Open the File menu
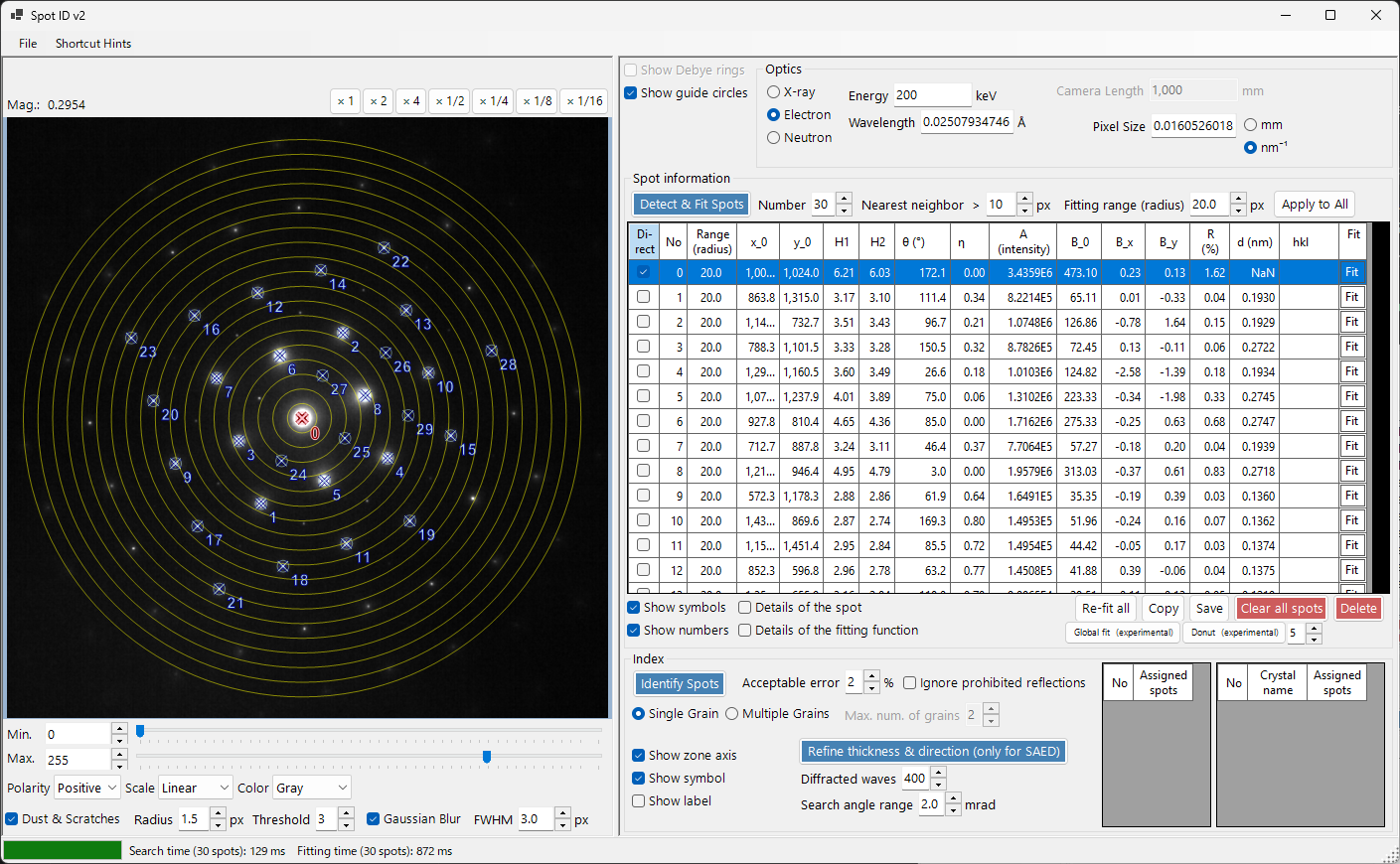 pyautogui.click(x=28, y=44)
